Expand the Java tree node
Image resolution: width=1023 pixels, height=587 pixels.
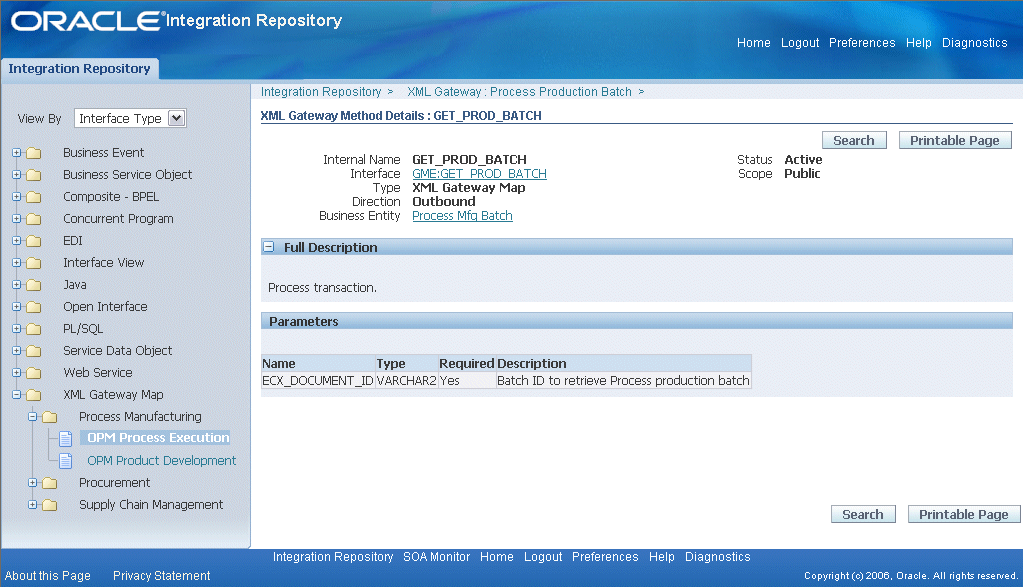16,284
